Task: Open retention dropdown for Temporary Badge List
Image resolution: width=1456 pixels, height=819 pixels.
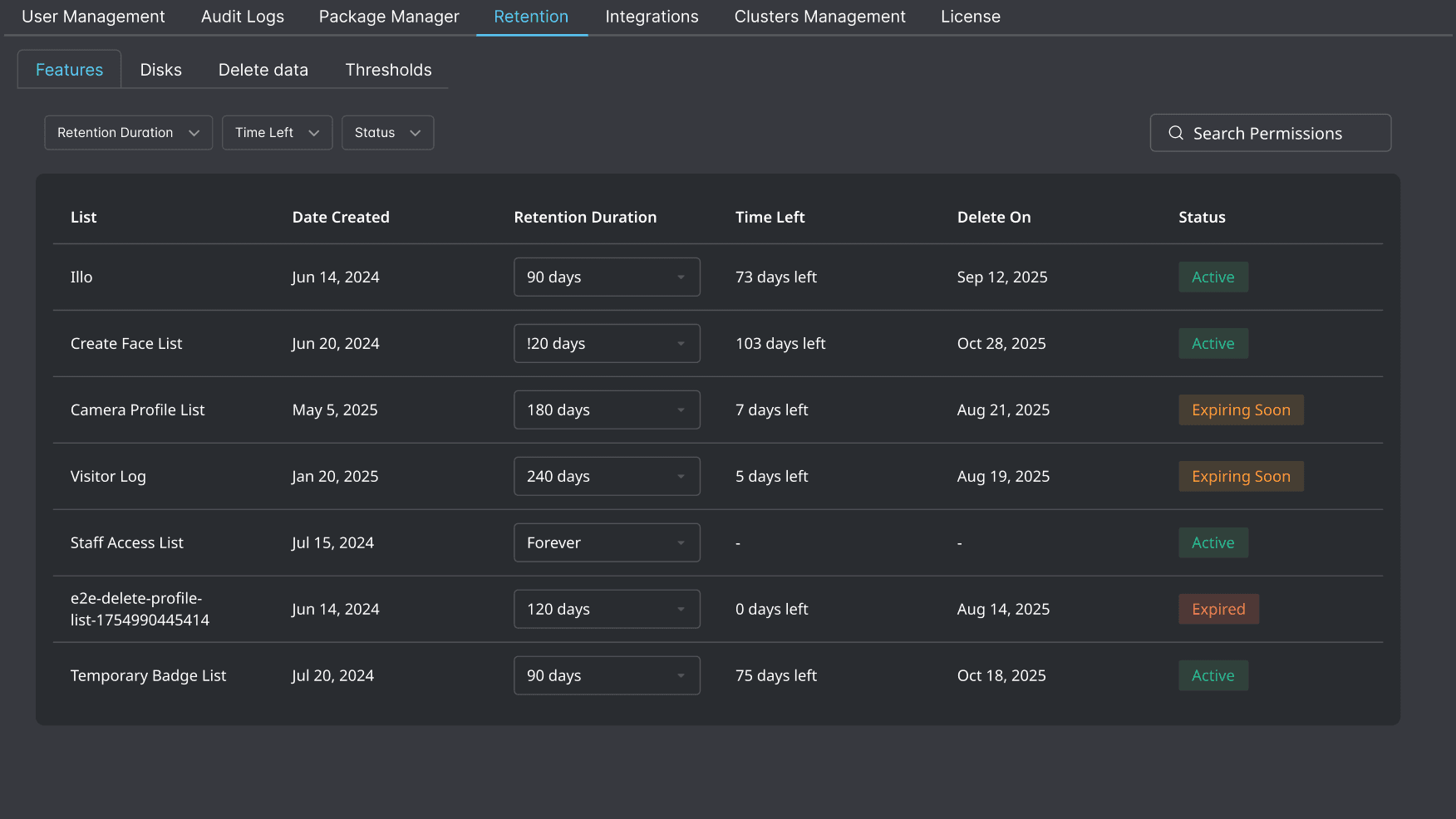Action: pyautogui.click(x=607, y=675)
